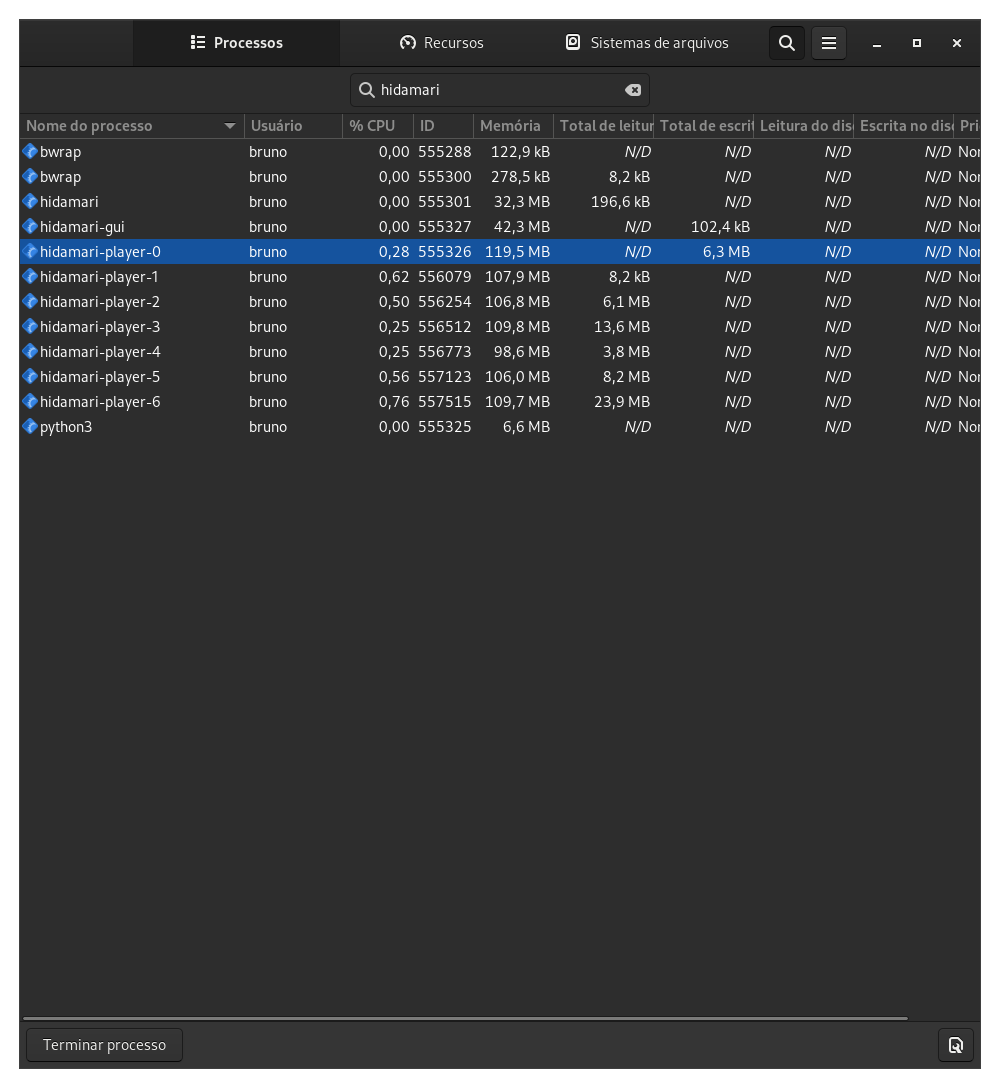
Task: Click the bwrap process icon on the first row
Action: [x=30, y=152]
